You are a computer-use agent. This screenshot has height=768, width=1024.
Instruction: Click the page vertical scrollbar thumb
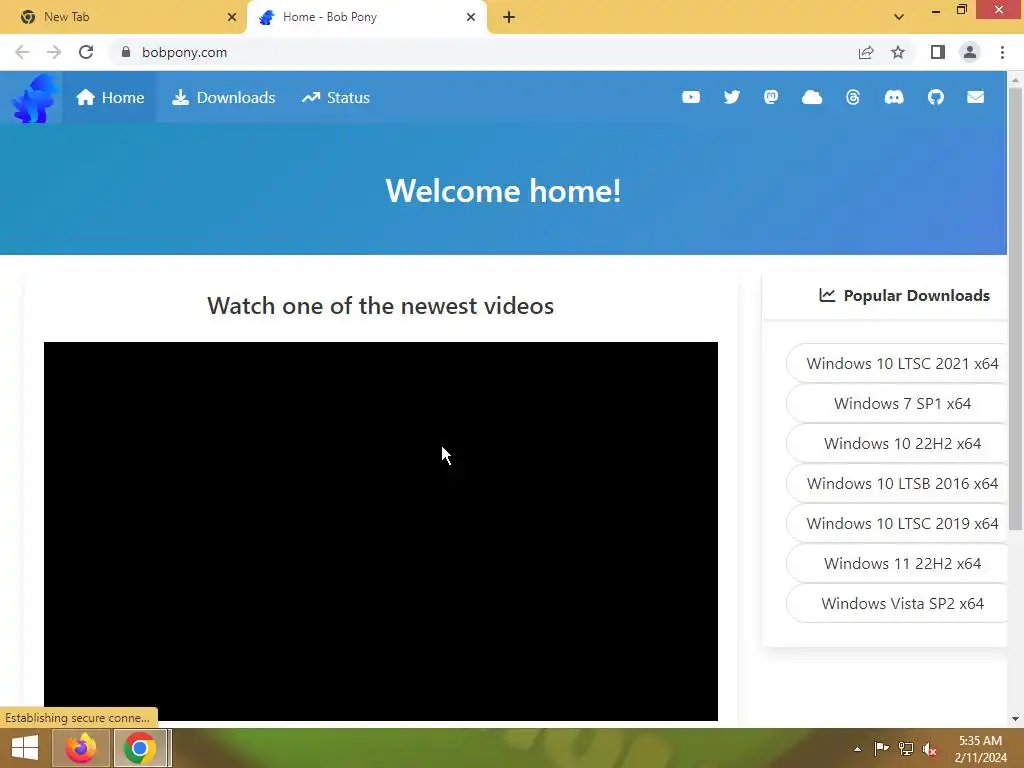(1016, 308)
